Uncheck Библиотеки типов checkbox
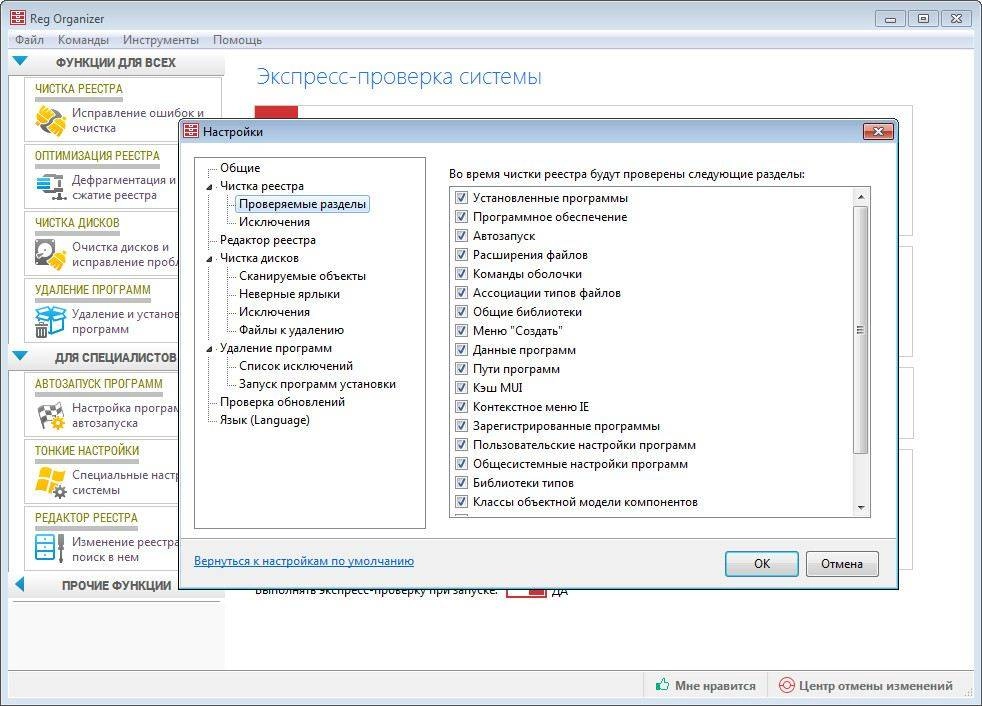Image resolution: width=982 pixels, height=706 pixels. [462, 482]
